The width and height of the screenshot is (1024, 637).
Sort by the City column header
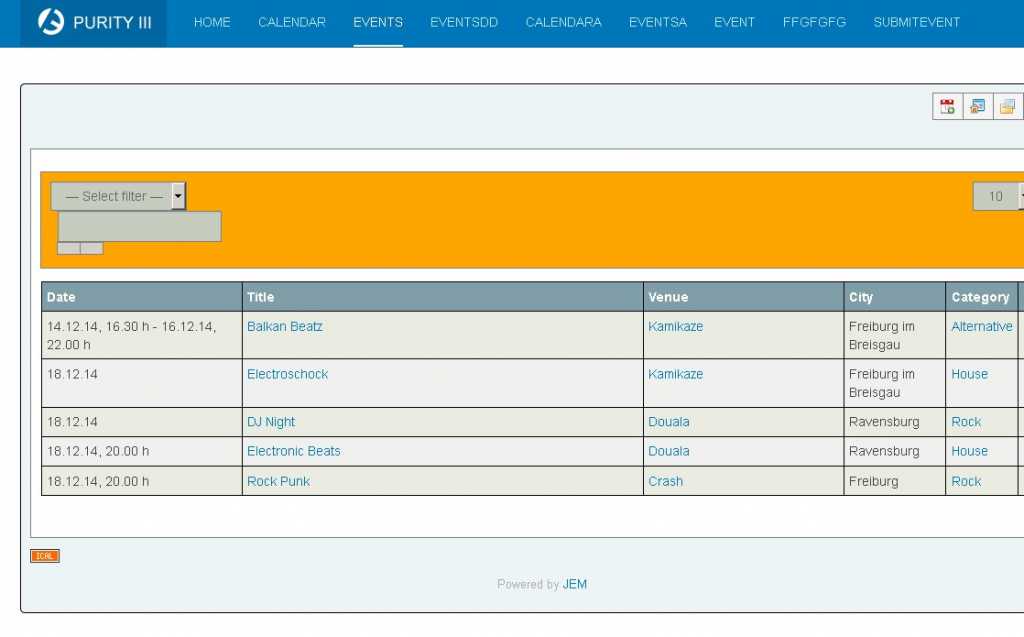[x=861, y=297]
